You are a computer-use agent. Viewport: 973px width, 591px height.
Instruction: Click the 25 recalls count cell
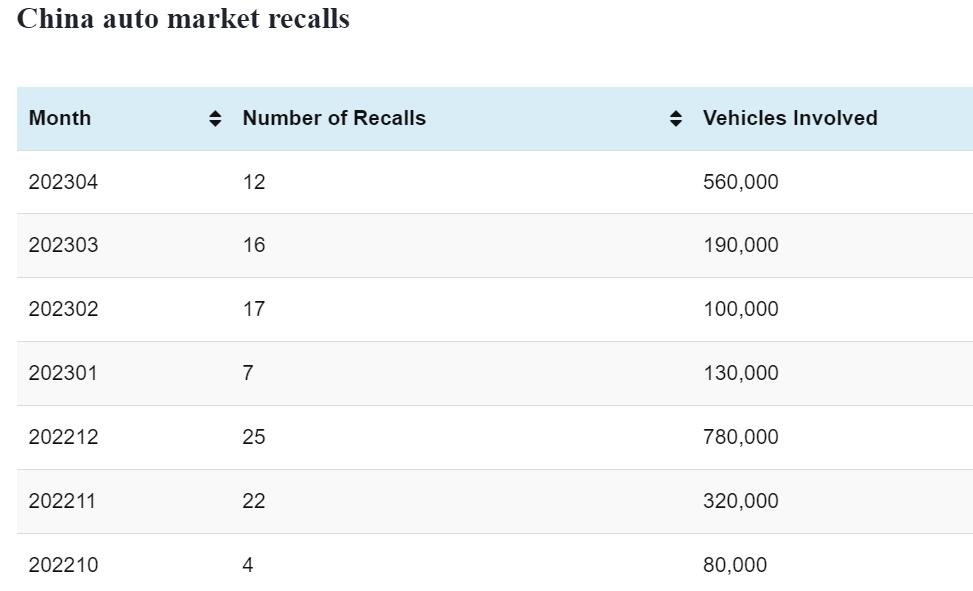tap(254, 438)
